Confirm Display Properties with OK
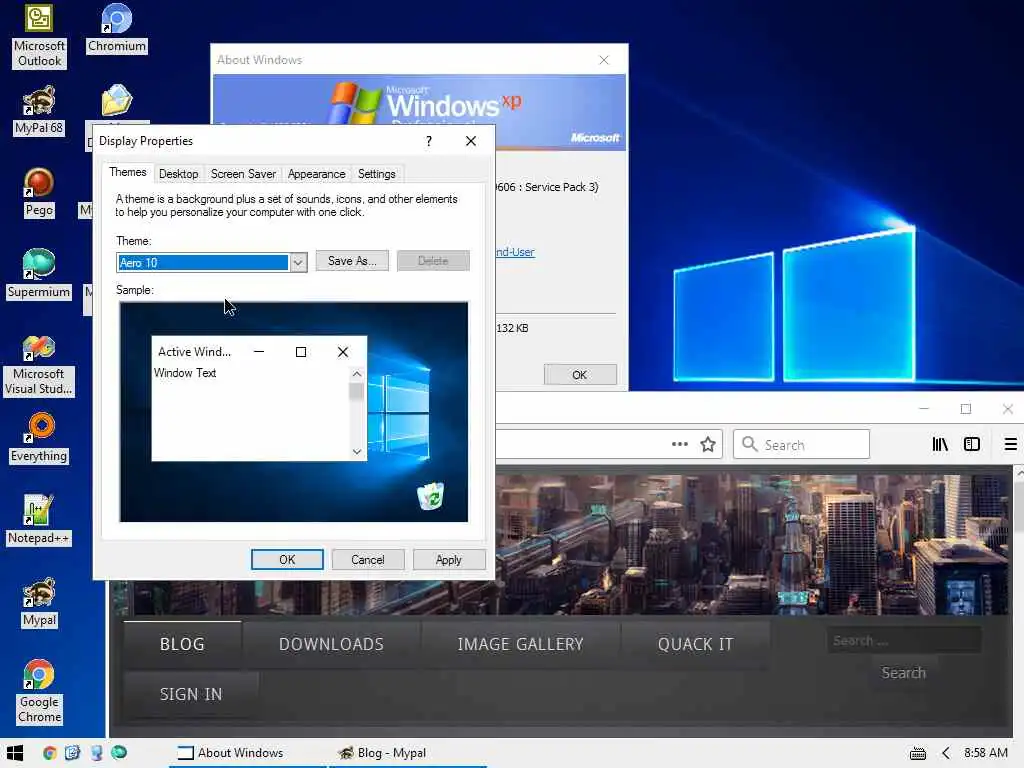 (287, 560)
